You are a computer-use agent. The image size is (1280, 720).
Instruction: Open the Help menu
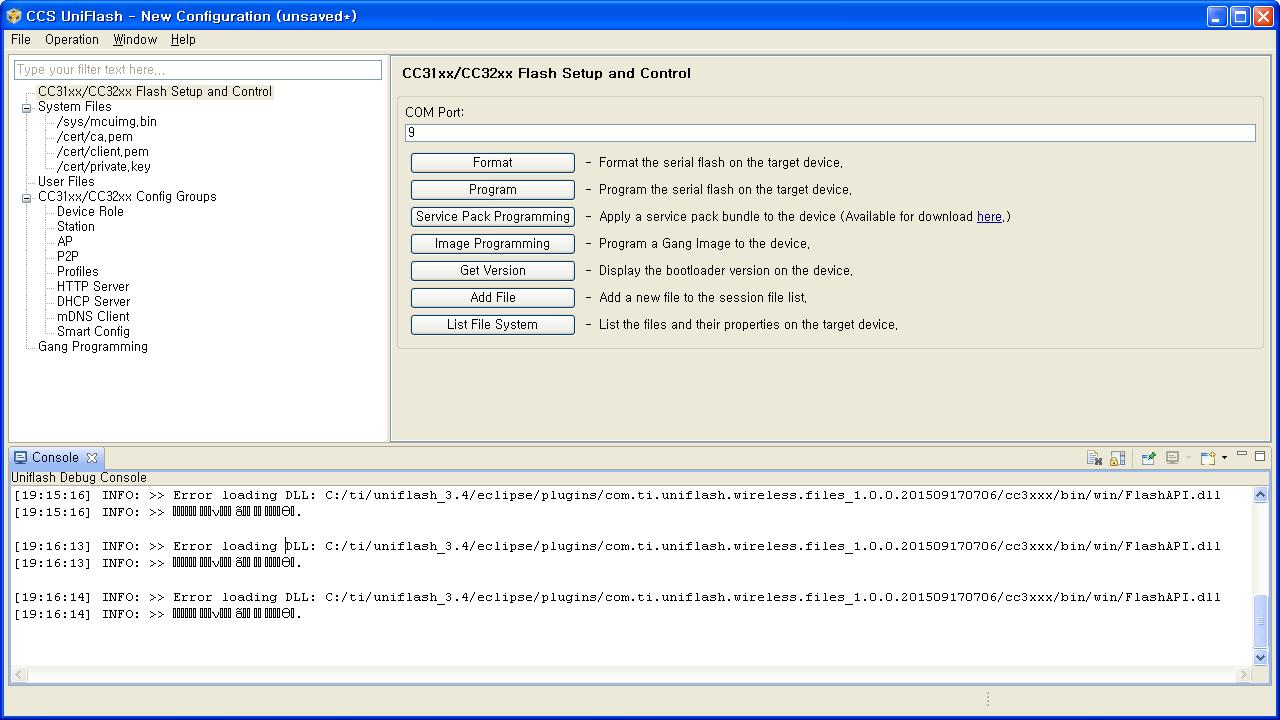point(183,40)
